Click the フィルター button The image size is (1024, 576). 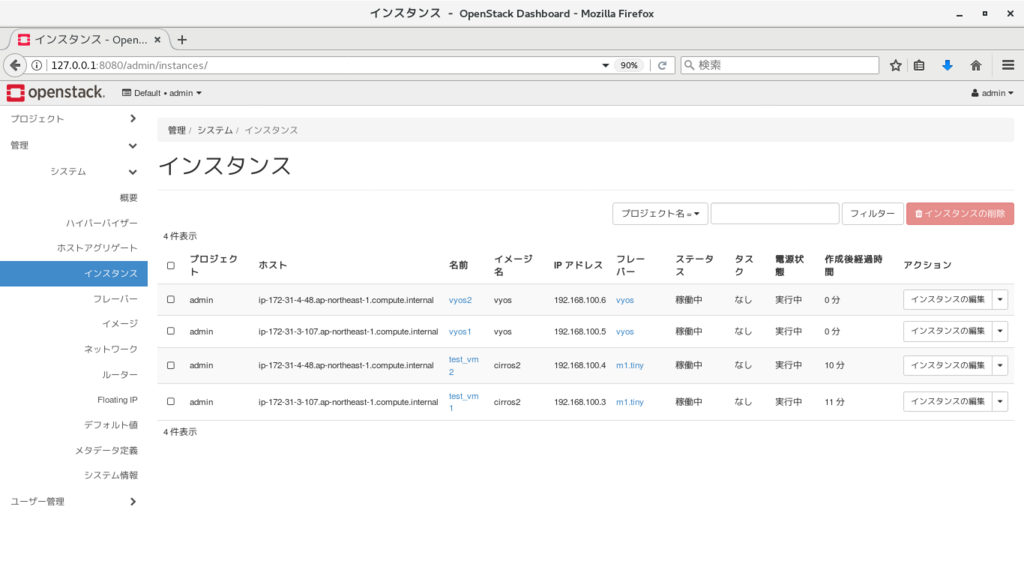872,214
